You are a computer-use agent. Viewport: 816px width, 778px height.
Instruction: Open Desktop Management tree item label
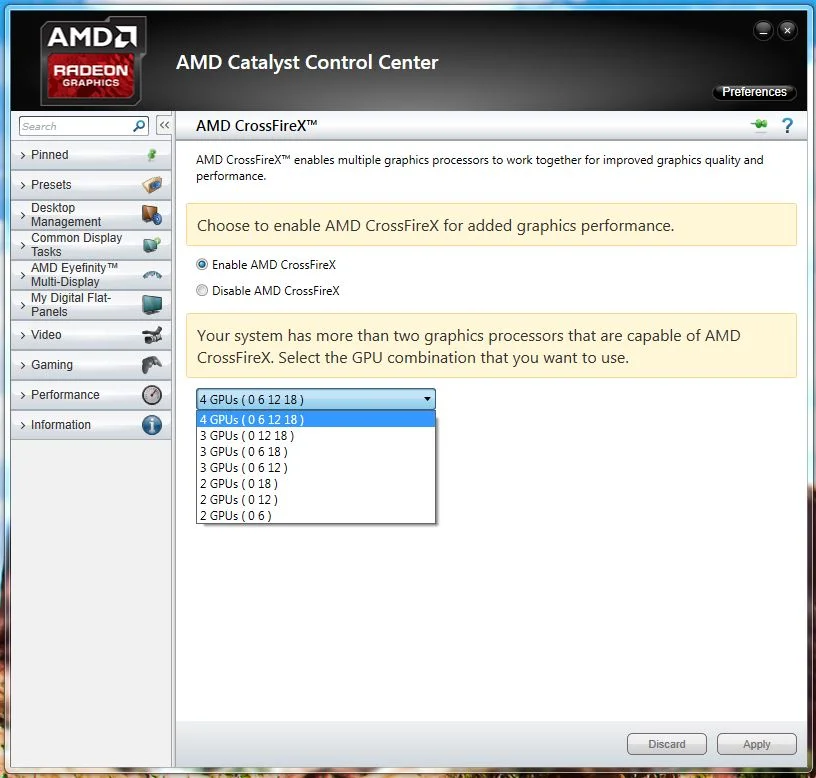click(x=66, y=215)
